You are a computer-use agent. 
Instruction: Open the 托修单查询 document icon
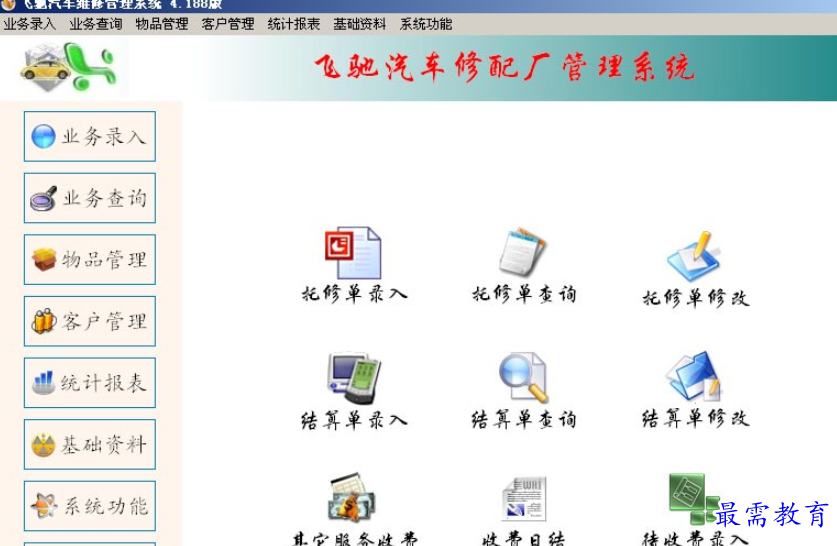[523, 251]
